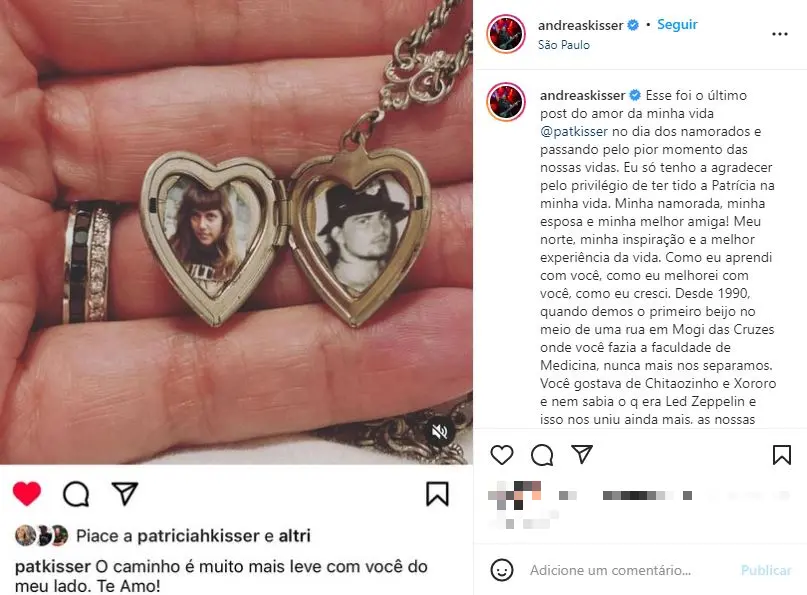Unmute the video with the speaker icon

pyautogui.click(x=439, y=431)
